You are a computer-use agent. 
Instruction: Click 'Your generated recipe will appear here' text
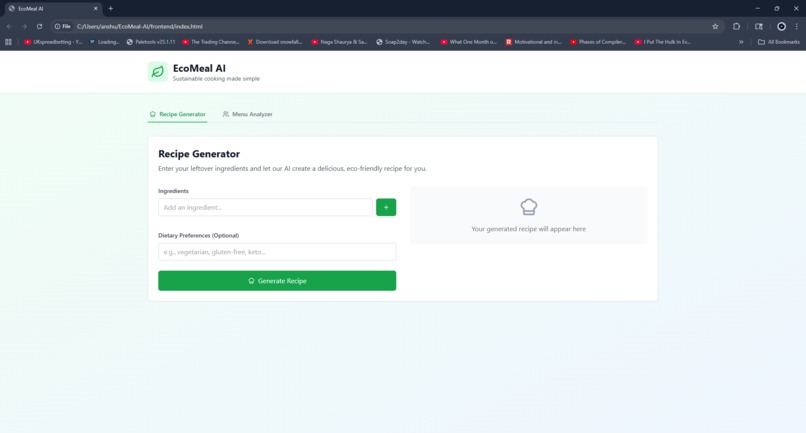(x=528, y=229)
